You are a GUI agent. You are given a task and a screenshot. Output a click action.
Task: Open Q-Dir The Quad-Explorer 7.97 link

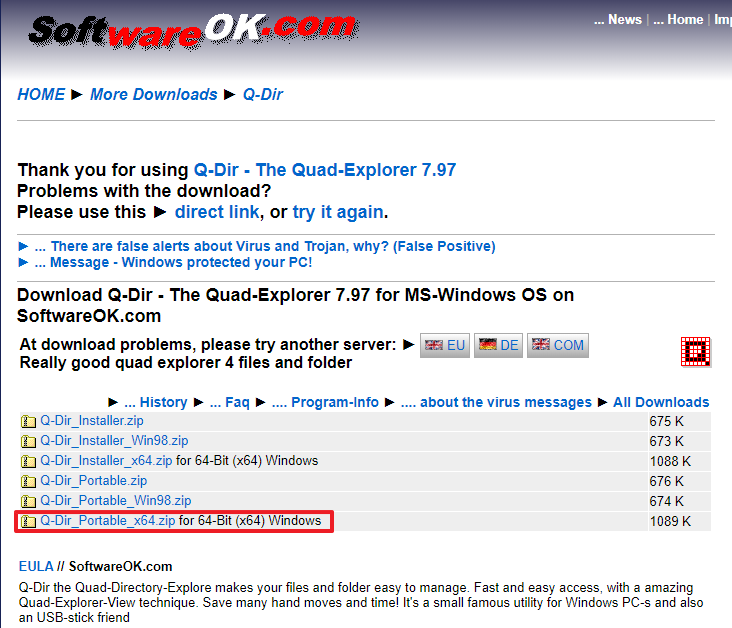click(x=325, y=170)
